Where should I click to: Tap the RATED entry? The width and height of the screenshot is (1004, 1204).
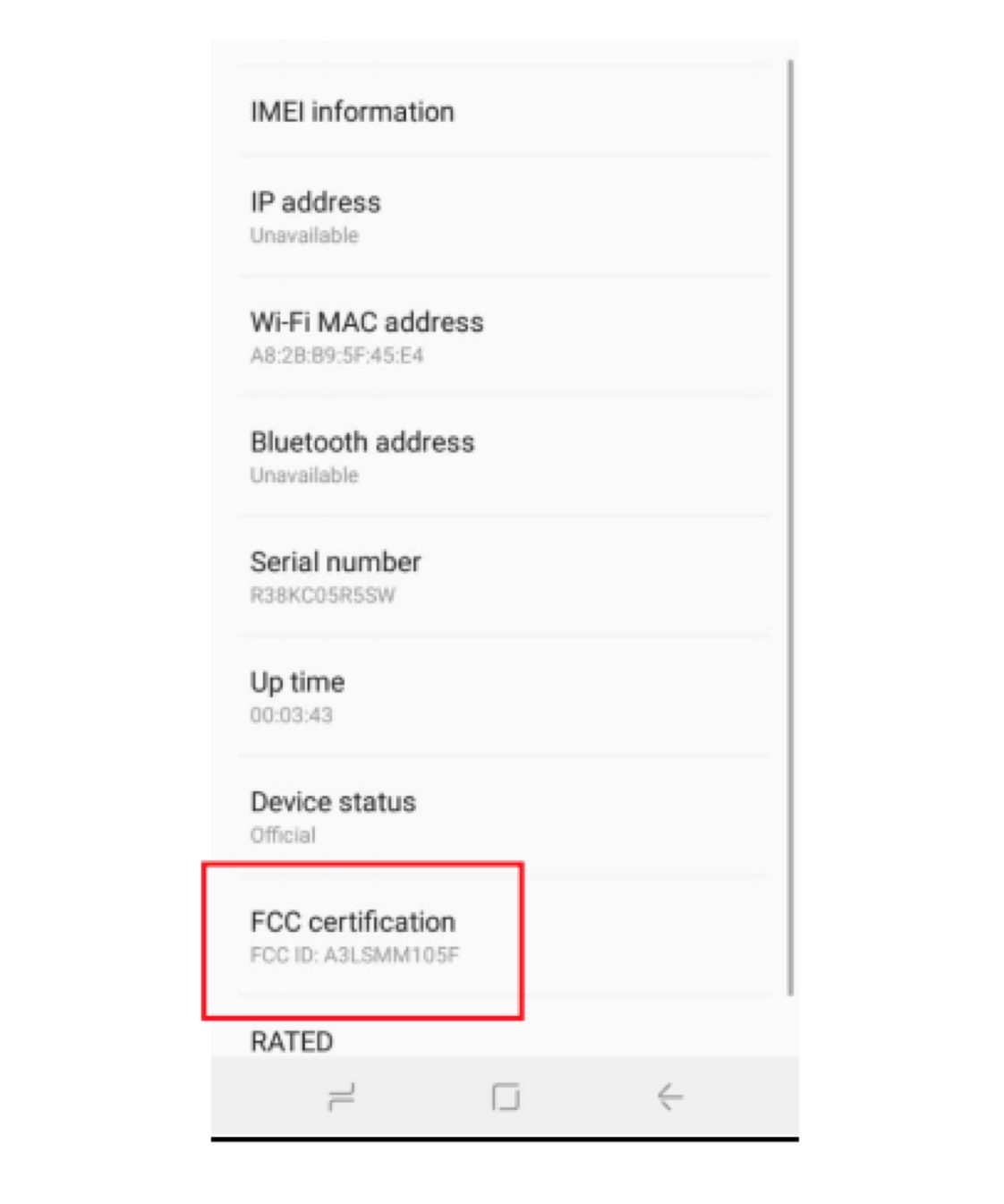click(x=292, y=1041)
